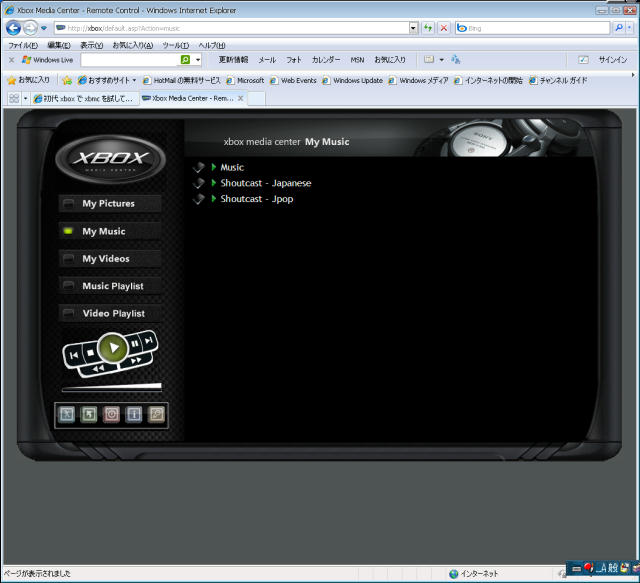Open the My Videos section
640x583 pixels.
tap(110, 258)
